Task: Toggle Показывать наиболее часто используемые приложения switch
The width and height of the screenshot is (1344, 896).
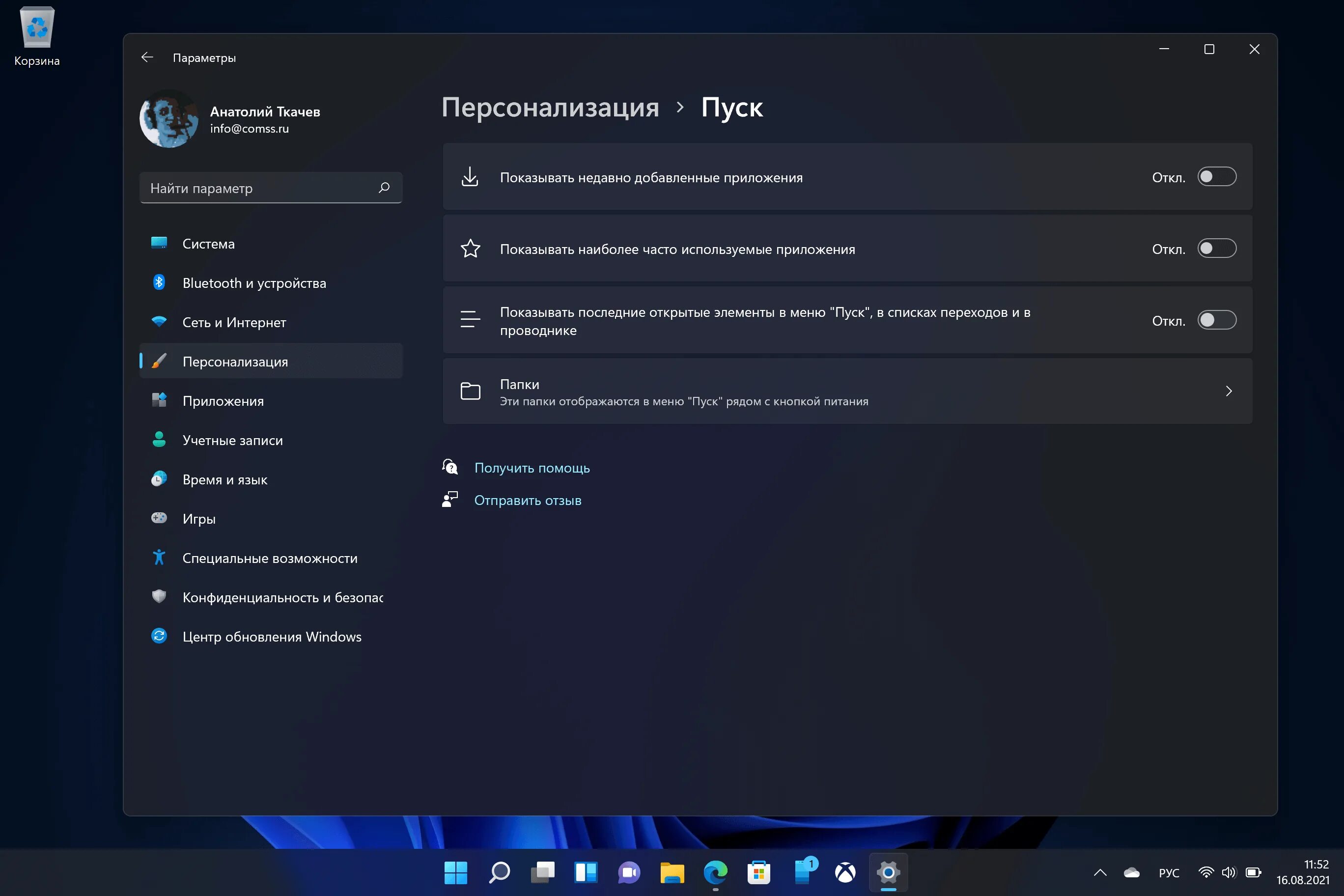Action: coord(1217,249)
